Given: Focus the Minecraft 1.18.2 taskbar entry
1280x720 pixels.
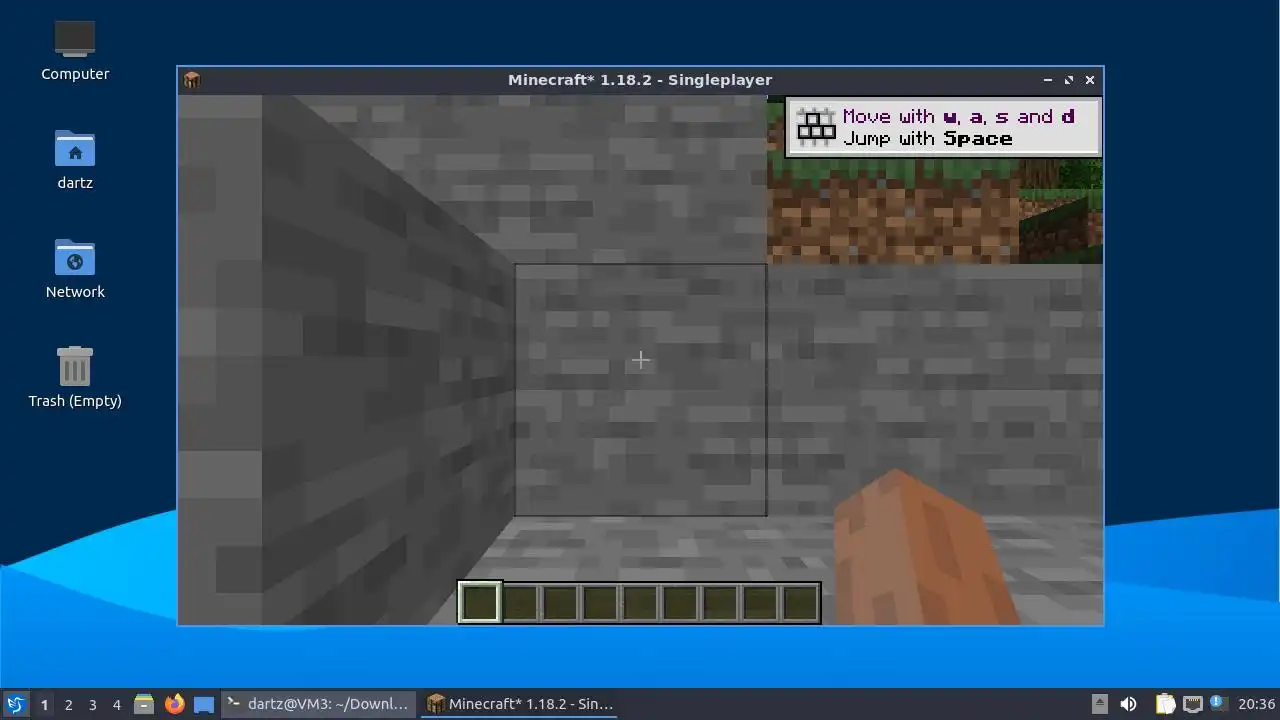Looking at the screenshot, I should tap(520, 704).
